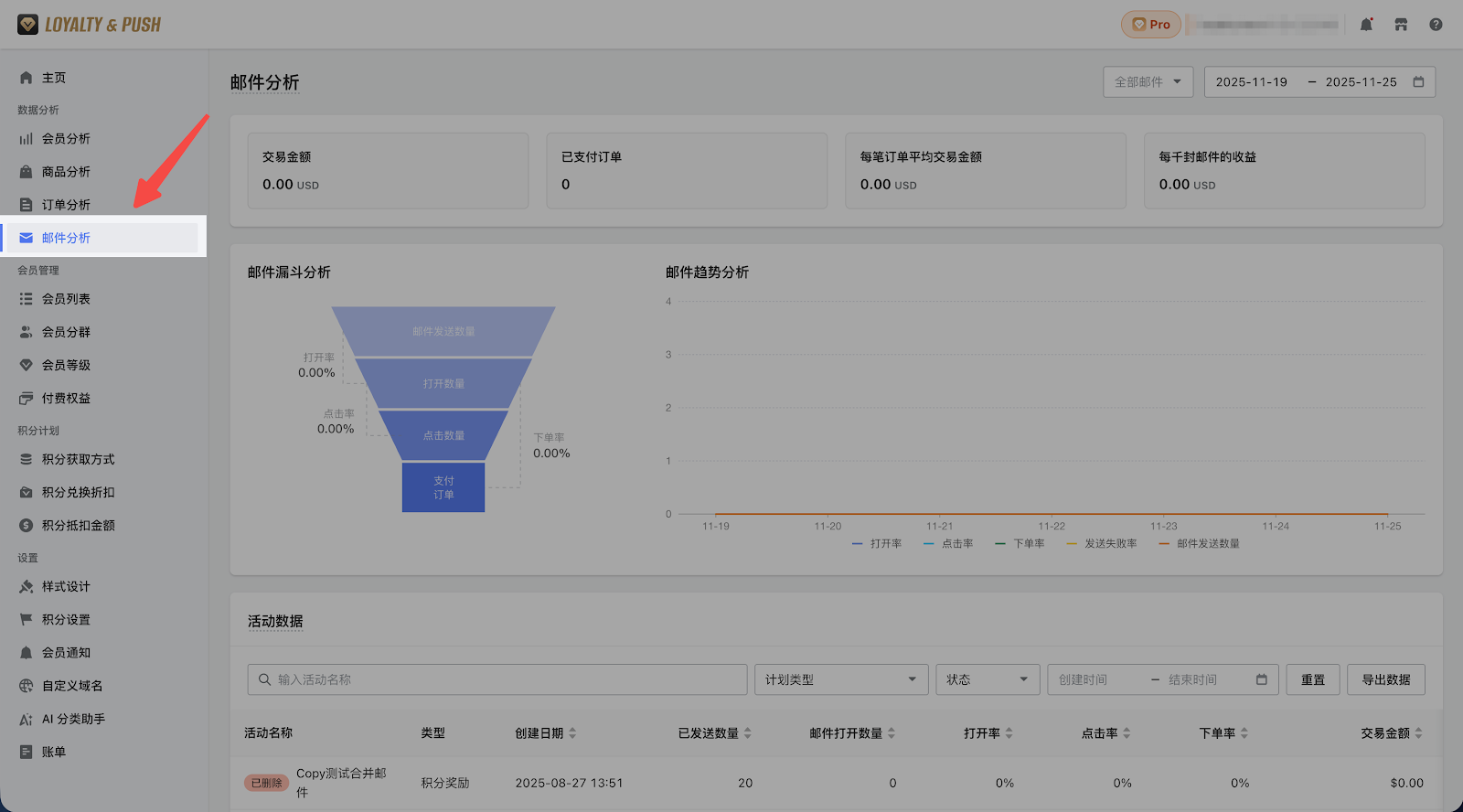Open 积分获取方式 menu item
Screen dimensions: 1463x812
point(78,460)
